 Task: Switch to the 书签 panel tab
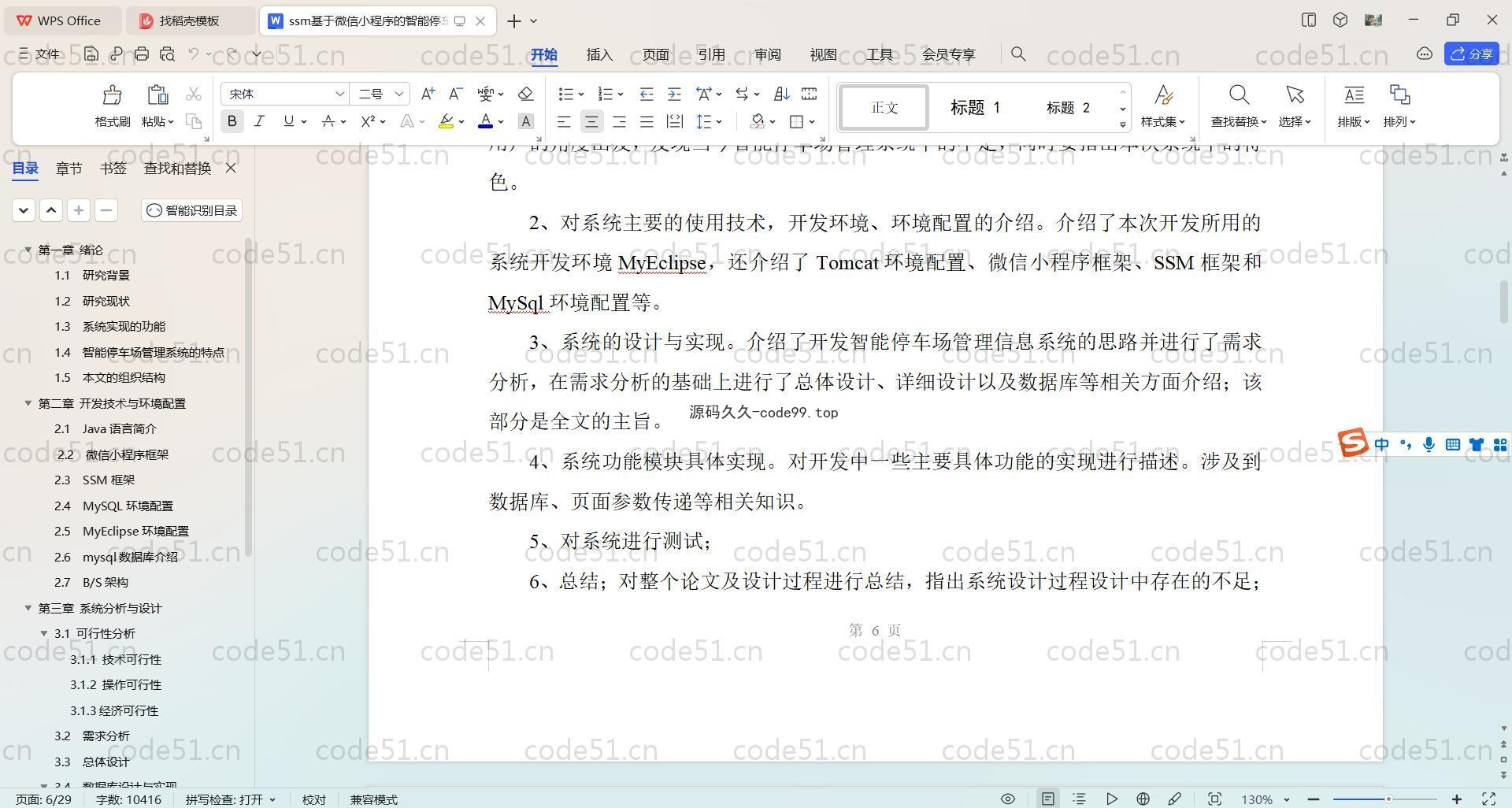click(x=113, y=168)
